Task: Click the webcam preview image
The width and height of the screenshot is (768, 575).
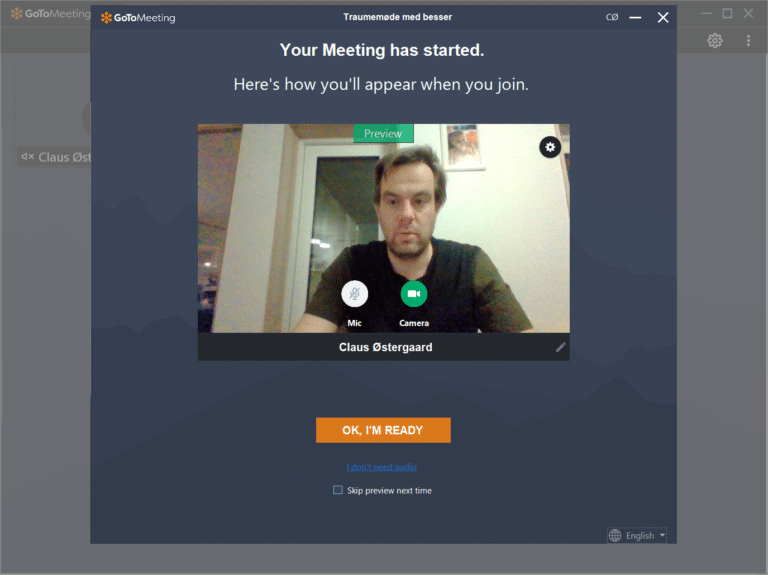Action: pos(384,228)
